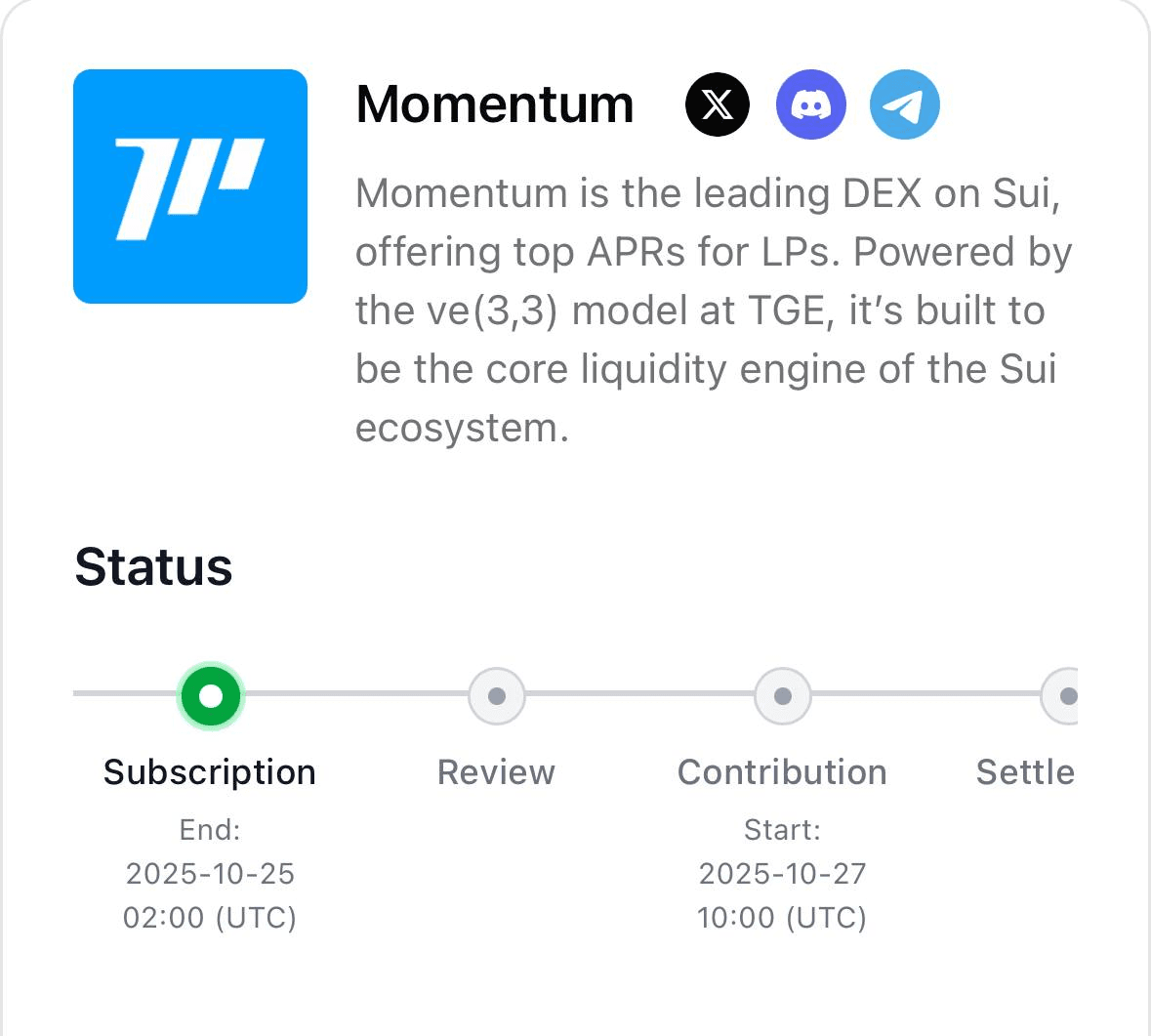1151x1036 pixels.
Task: Click the Settle stage label
Action: 1025,772
